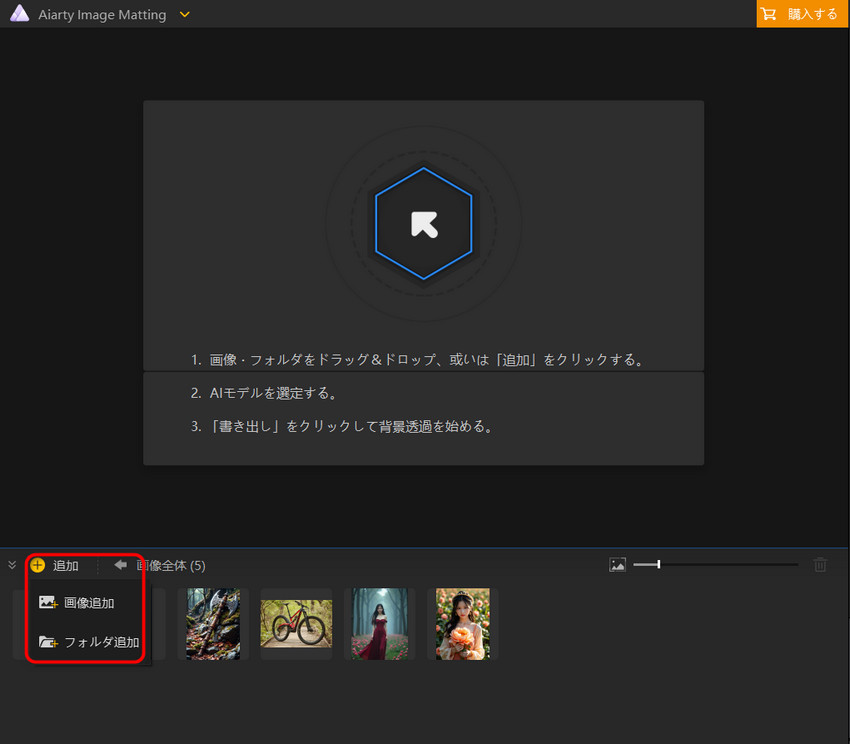Click the folder-add icon in menu
850x744 pixels.
coord(48,642)
